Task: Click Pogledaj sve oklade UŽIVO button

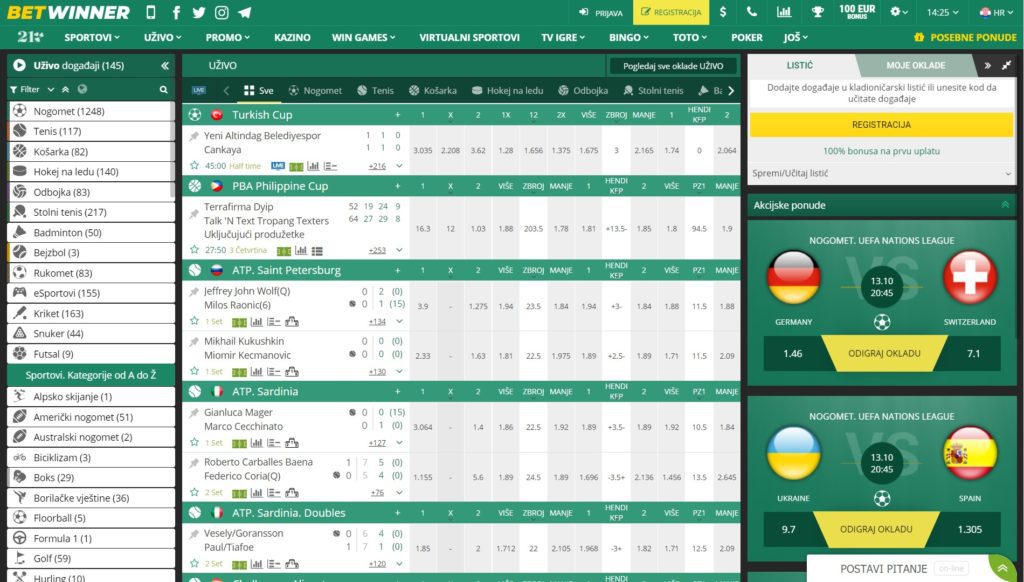Action: [673, 66]
